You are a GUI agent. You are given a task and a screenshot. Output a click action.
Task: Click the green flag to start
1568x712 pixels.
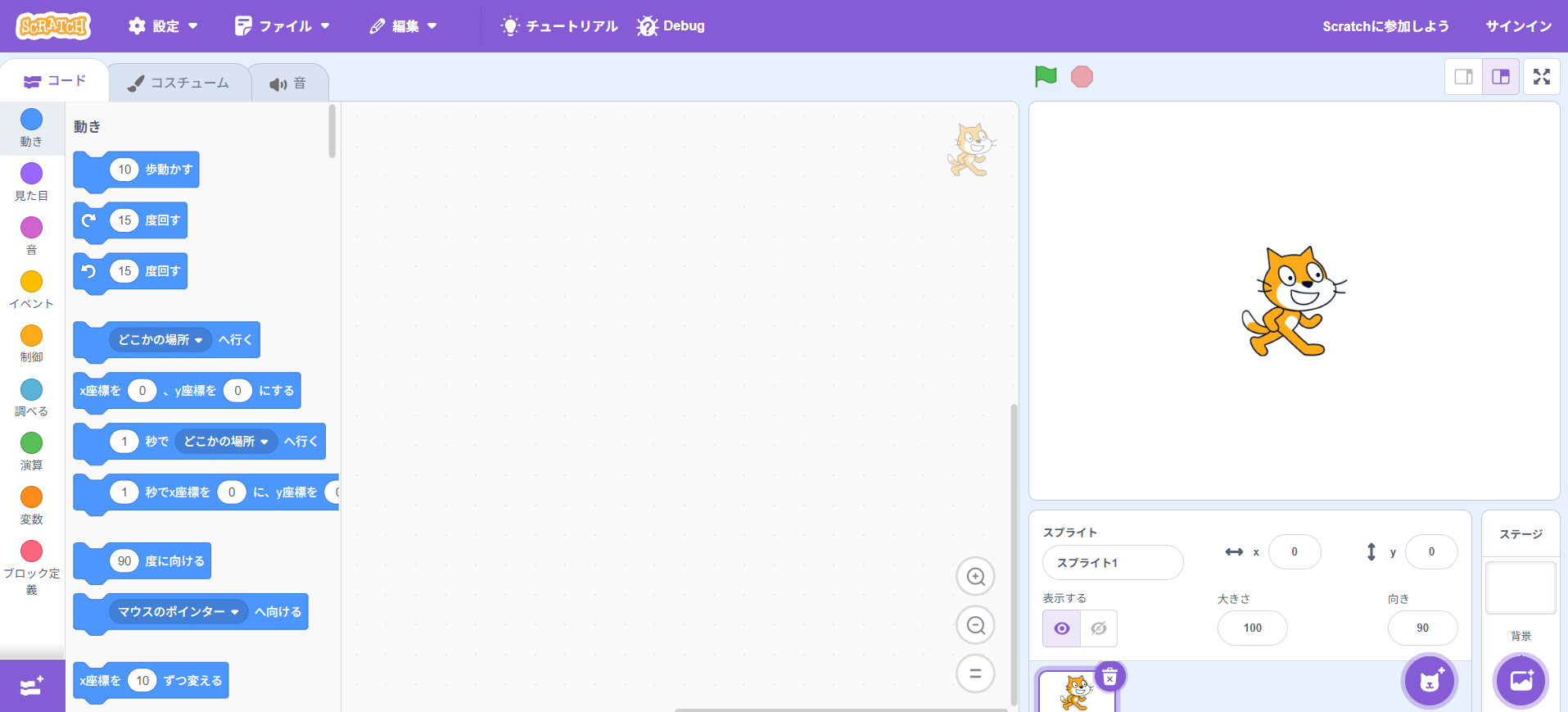tap(1046, 76)
